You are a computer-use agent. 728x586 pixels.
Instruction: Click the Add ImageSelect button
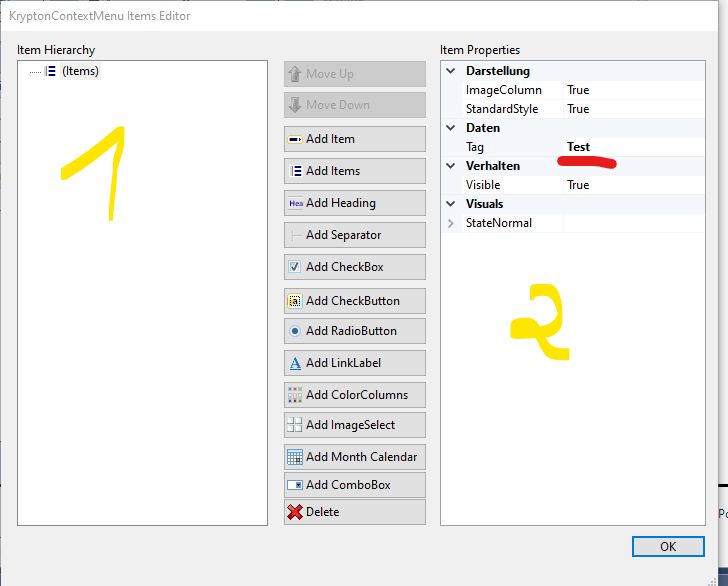(355, 425)
